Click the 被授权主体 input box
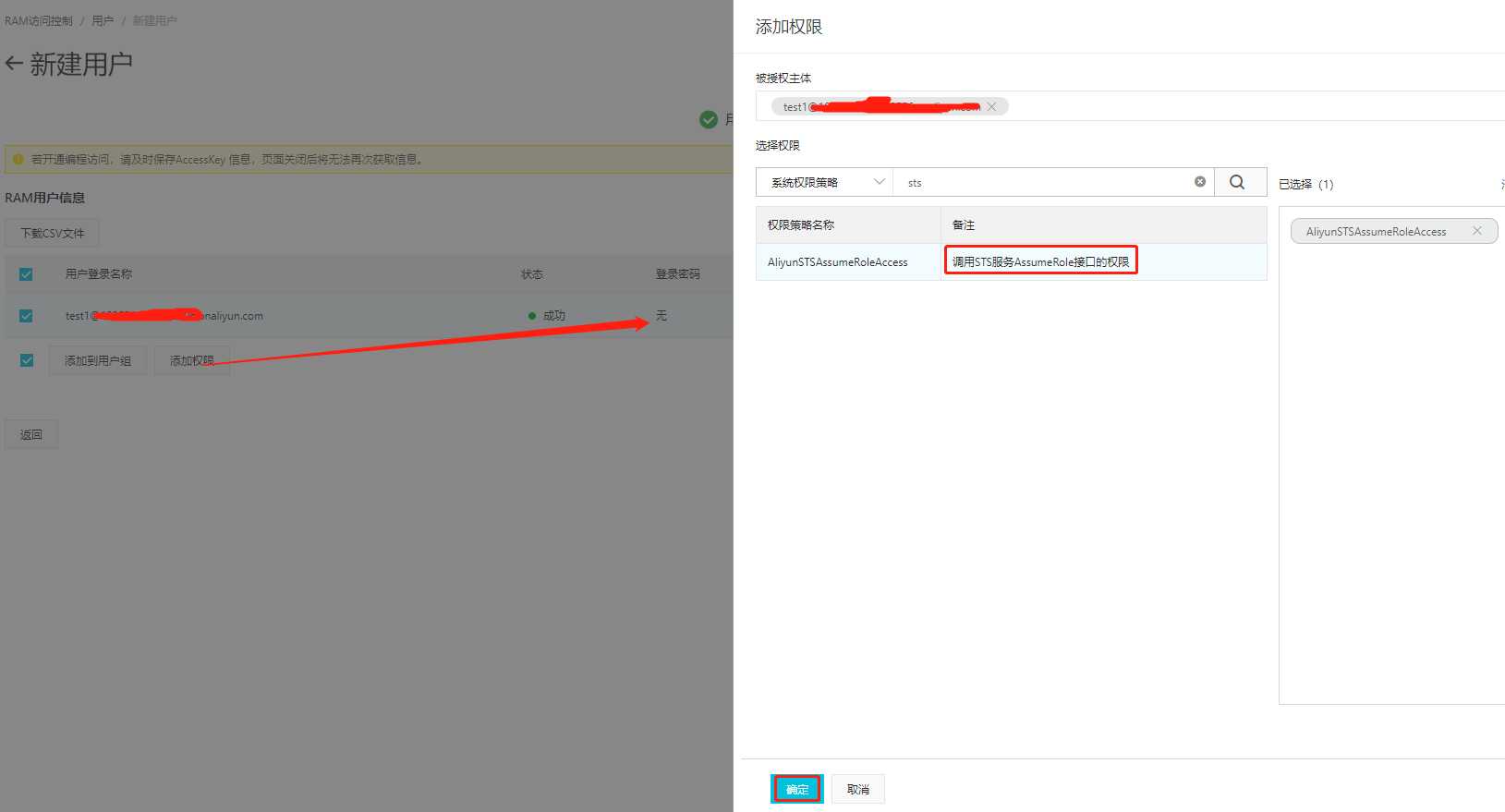 (1130, 106)
